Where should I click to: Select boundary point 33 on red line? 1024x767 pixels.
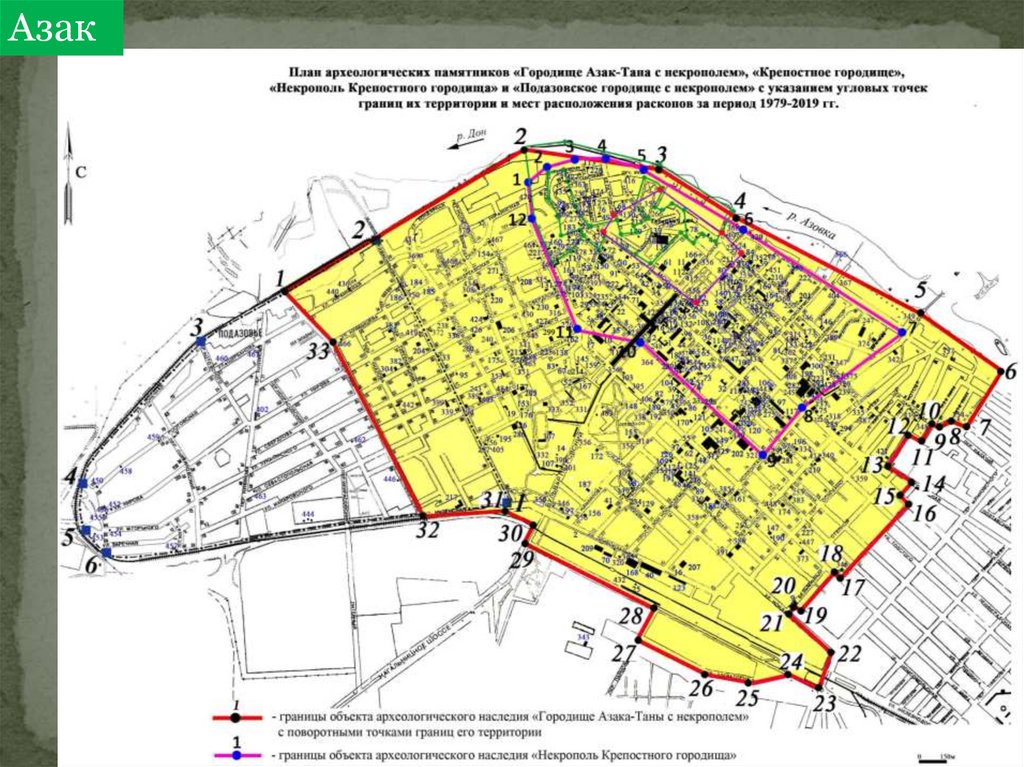334,342
